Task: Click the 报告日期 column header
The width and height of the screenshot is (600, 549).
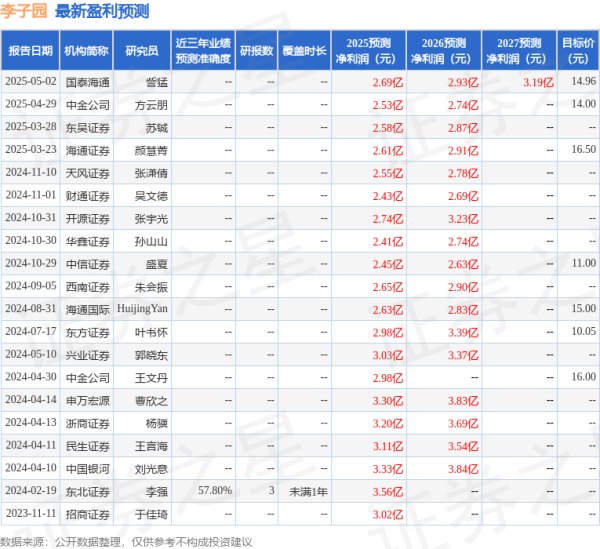Action: click(x=29, y=49)
